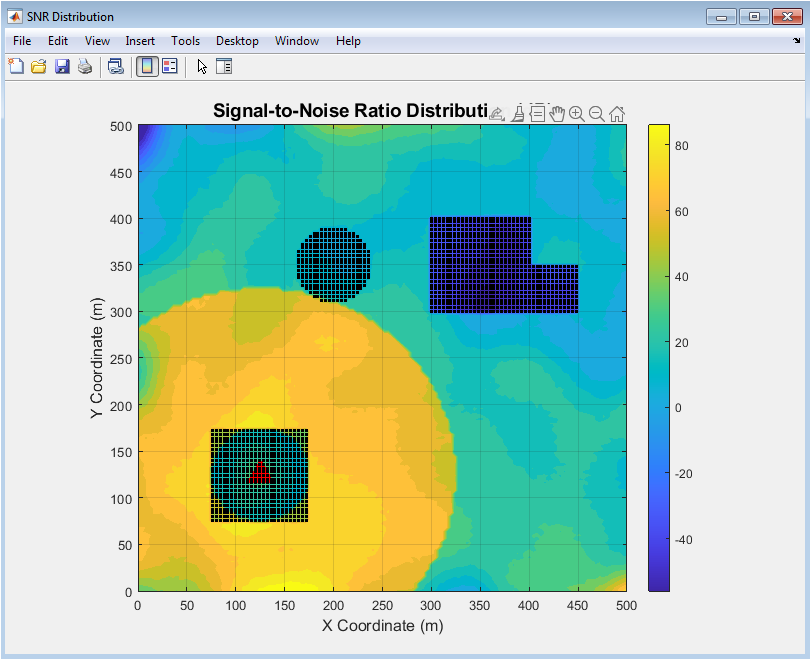Click the Link Plot toolbar icon
Viewport: 811px width, 660px height.
[116, 67]
